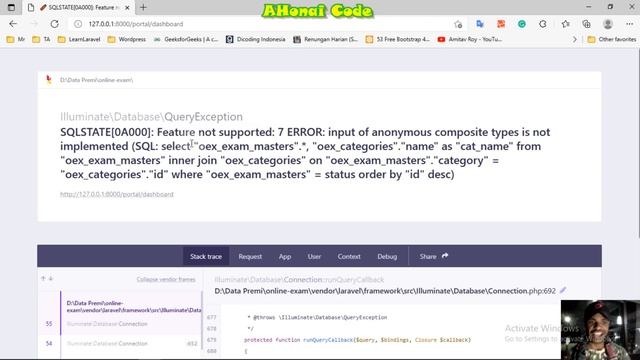Add this page to favorites via the star-plus icon
The width and height of the screenshot is (640, 360).
[458, 24]
